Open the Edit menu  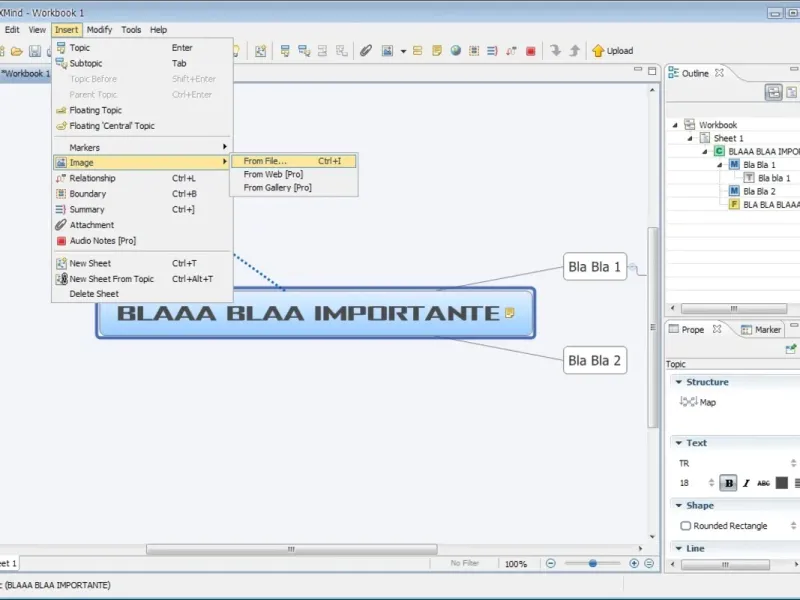click(x=12, y=30)
